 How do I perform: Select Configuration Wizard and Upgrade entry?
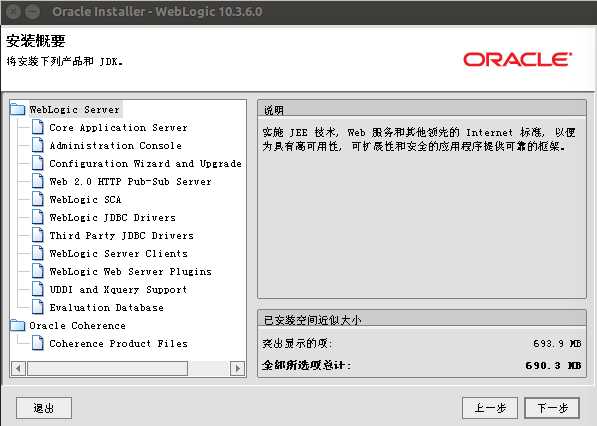click(145, 164)
